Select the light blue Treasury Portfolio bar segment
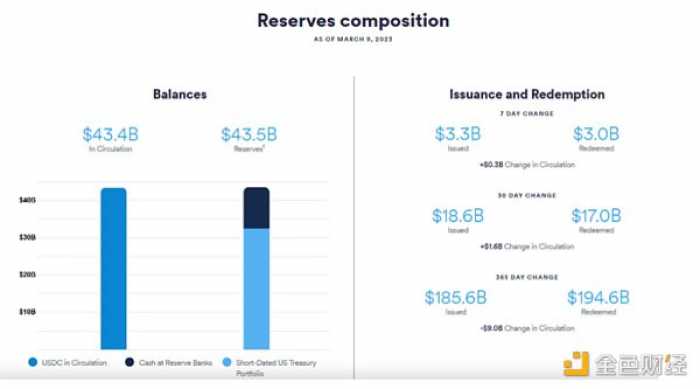The height and width of the screenshot is (389, 700). click(256, 289)
